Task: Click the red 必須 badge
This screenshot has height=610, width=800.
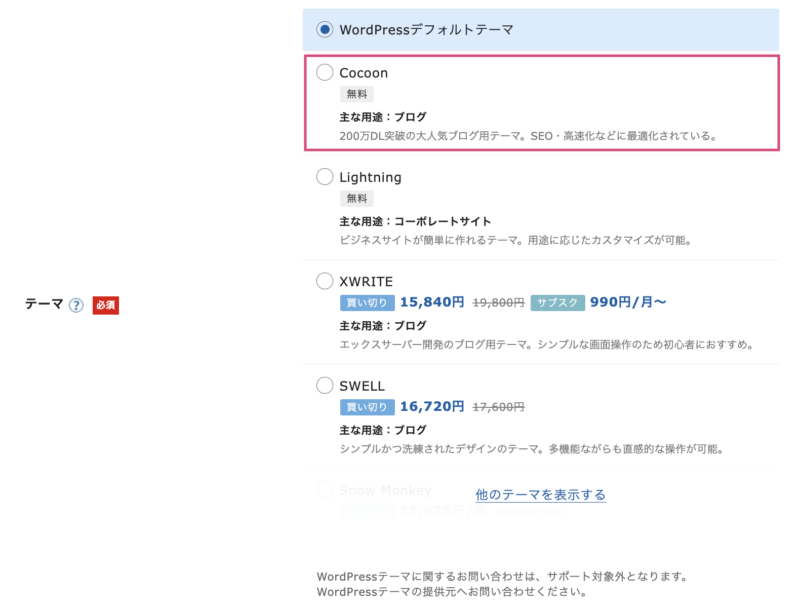Action: click(x=105, y=305)
